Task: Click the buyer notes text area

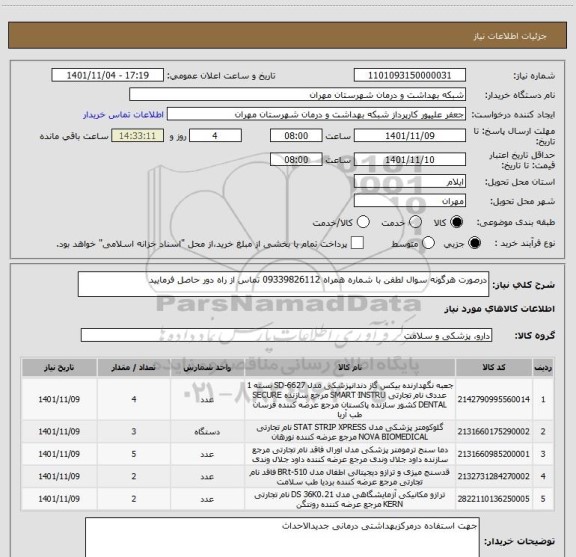Action: [282, 537]
